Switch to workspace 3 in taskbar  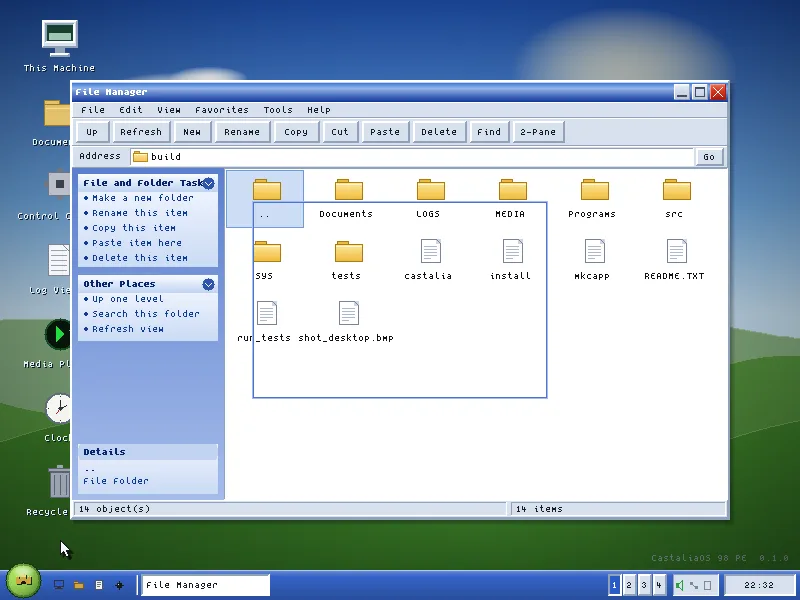tap(644, 585)
